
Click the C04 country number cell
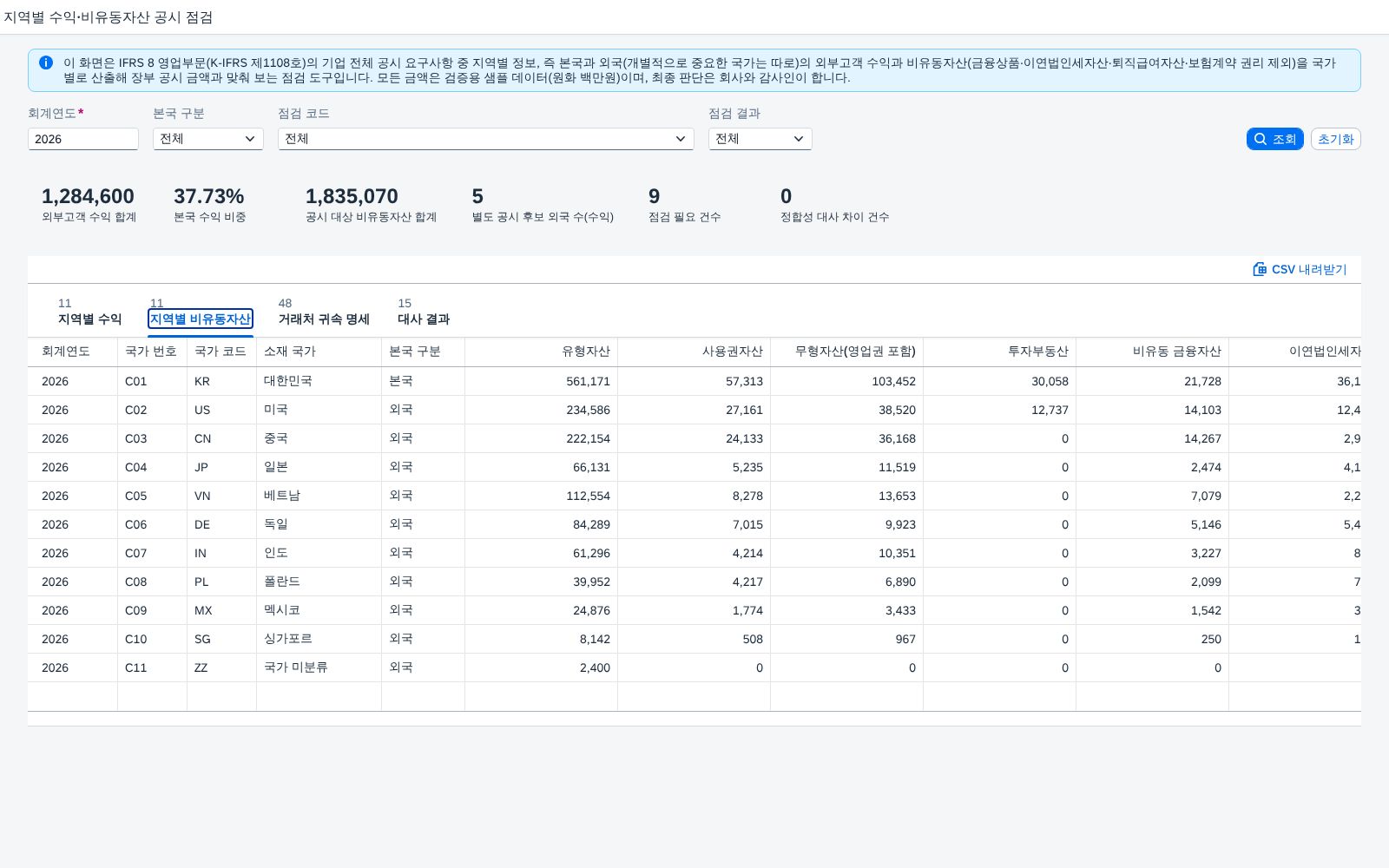[x=153, y=467]
